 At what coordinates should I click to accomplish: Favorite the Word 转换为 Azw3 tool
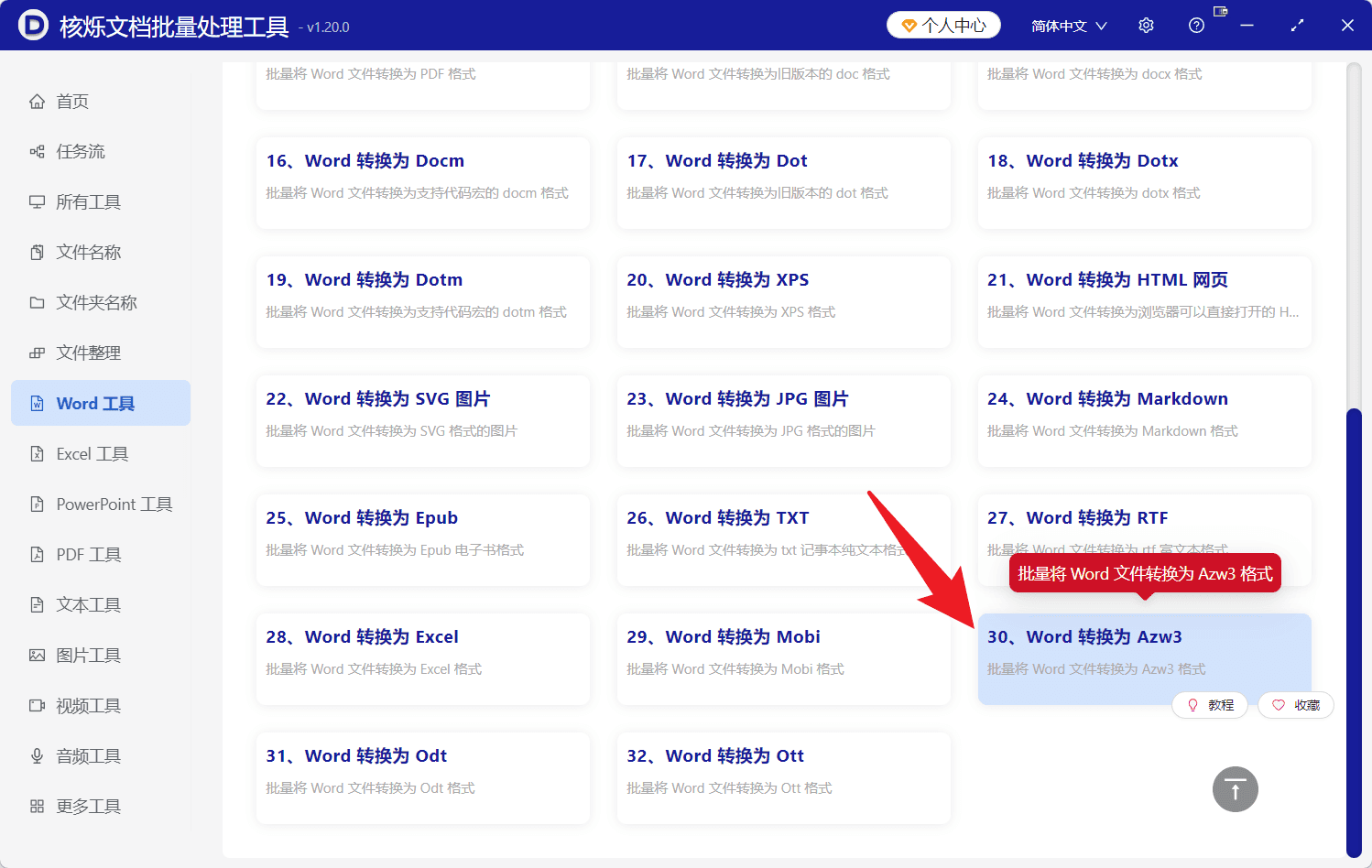[1296, 705]
